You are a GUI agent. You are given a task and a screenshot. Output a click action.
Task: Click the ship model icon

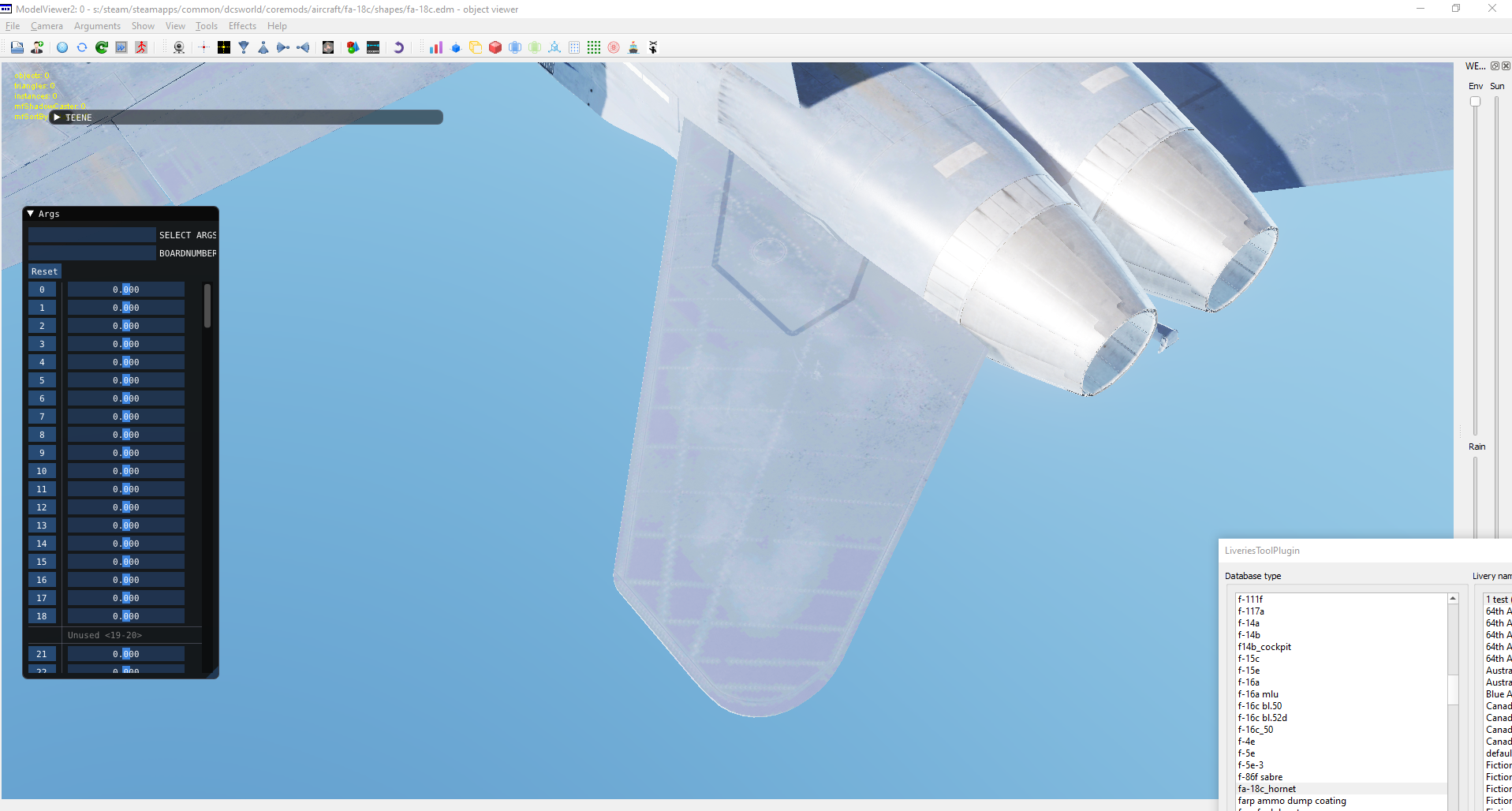click(633, 47)
